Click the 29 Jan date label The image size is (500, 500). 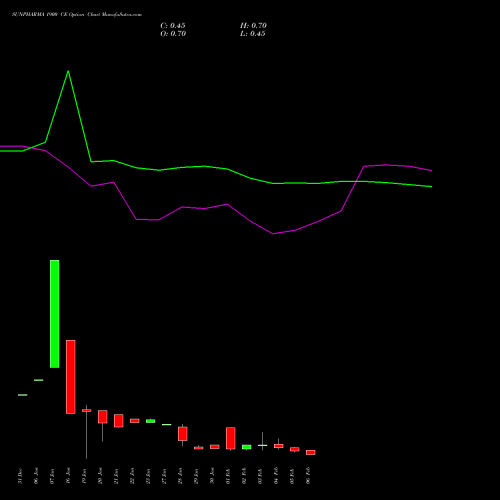[196, 476]
